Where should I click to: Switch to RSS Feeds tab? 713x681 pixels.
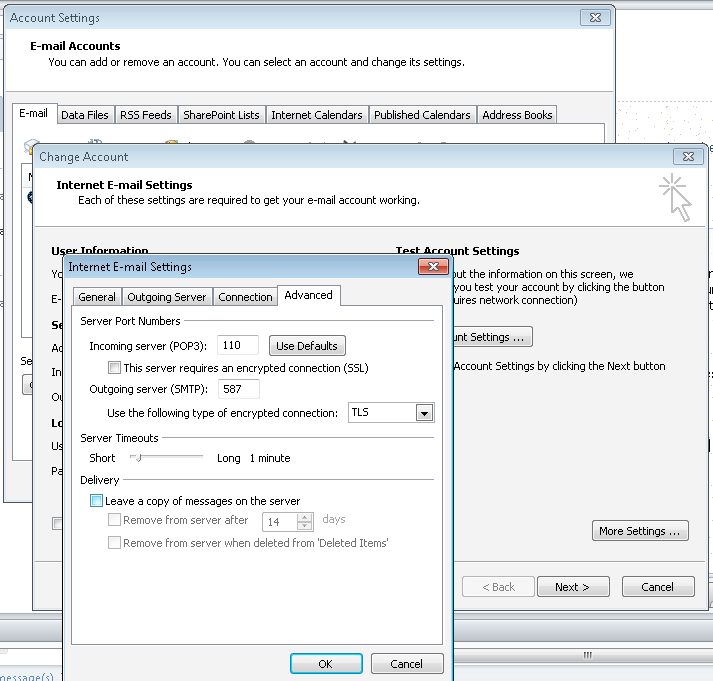(146, 115)
